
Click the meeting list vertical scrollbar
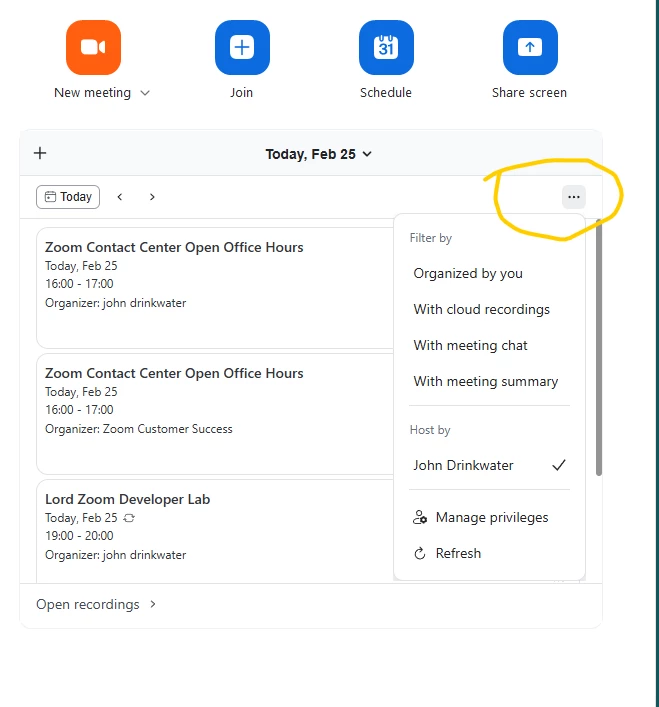599,347
